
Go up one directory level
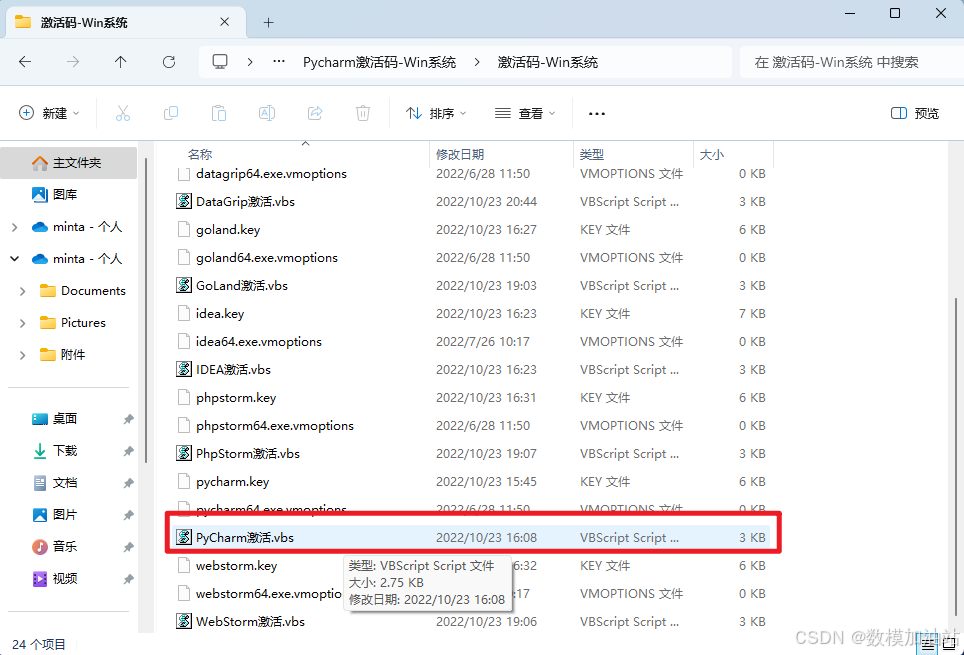click(x=121, y=62)
